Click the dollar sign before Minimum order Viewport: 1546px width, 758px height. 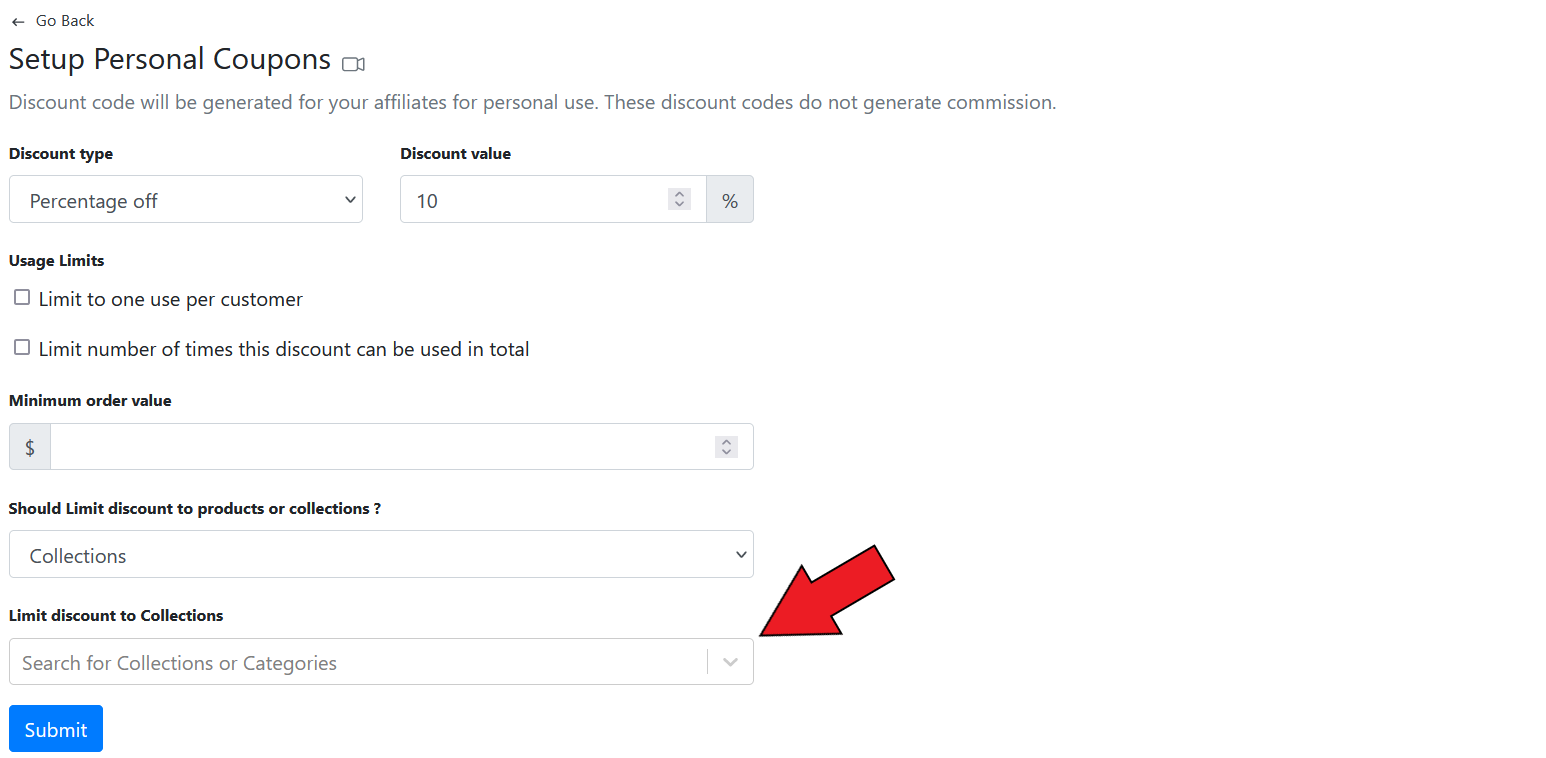pyautogui.click(x=30, y=447)
